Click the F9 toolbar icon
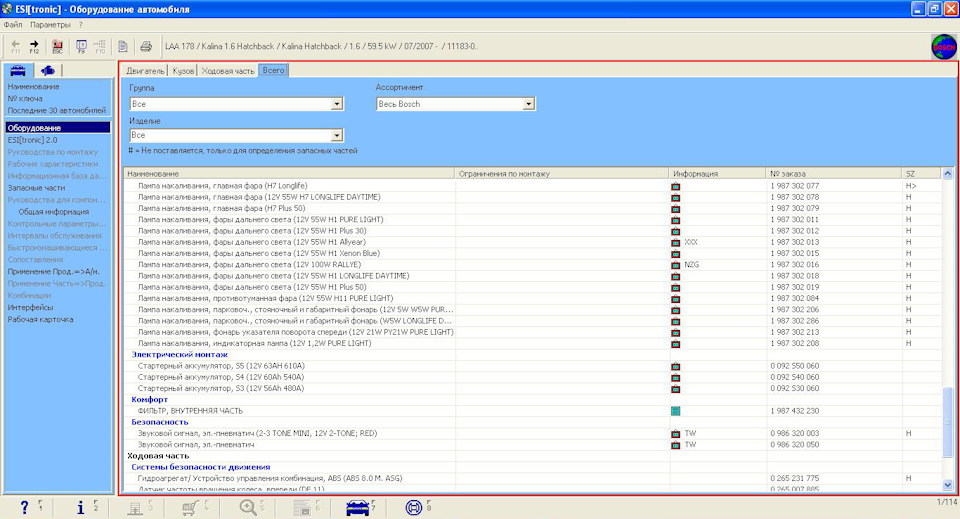960x519 pixels. point(81,47)
